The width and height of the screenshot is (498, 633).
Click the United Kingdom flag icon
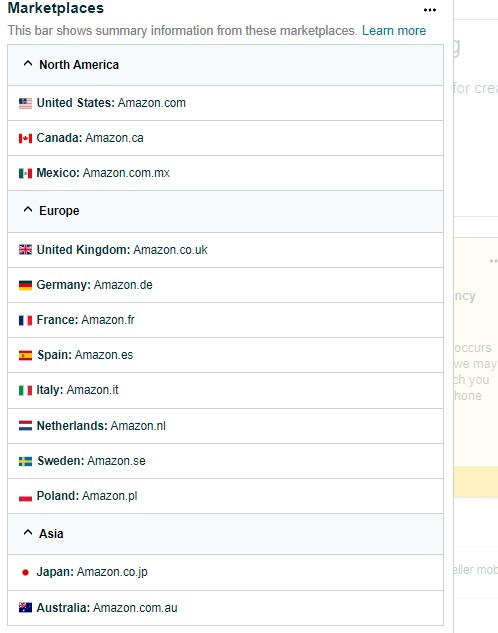pos(25,250)
